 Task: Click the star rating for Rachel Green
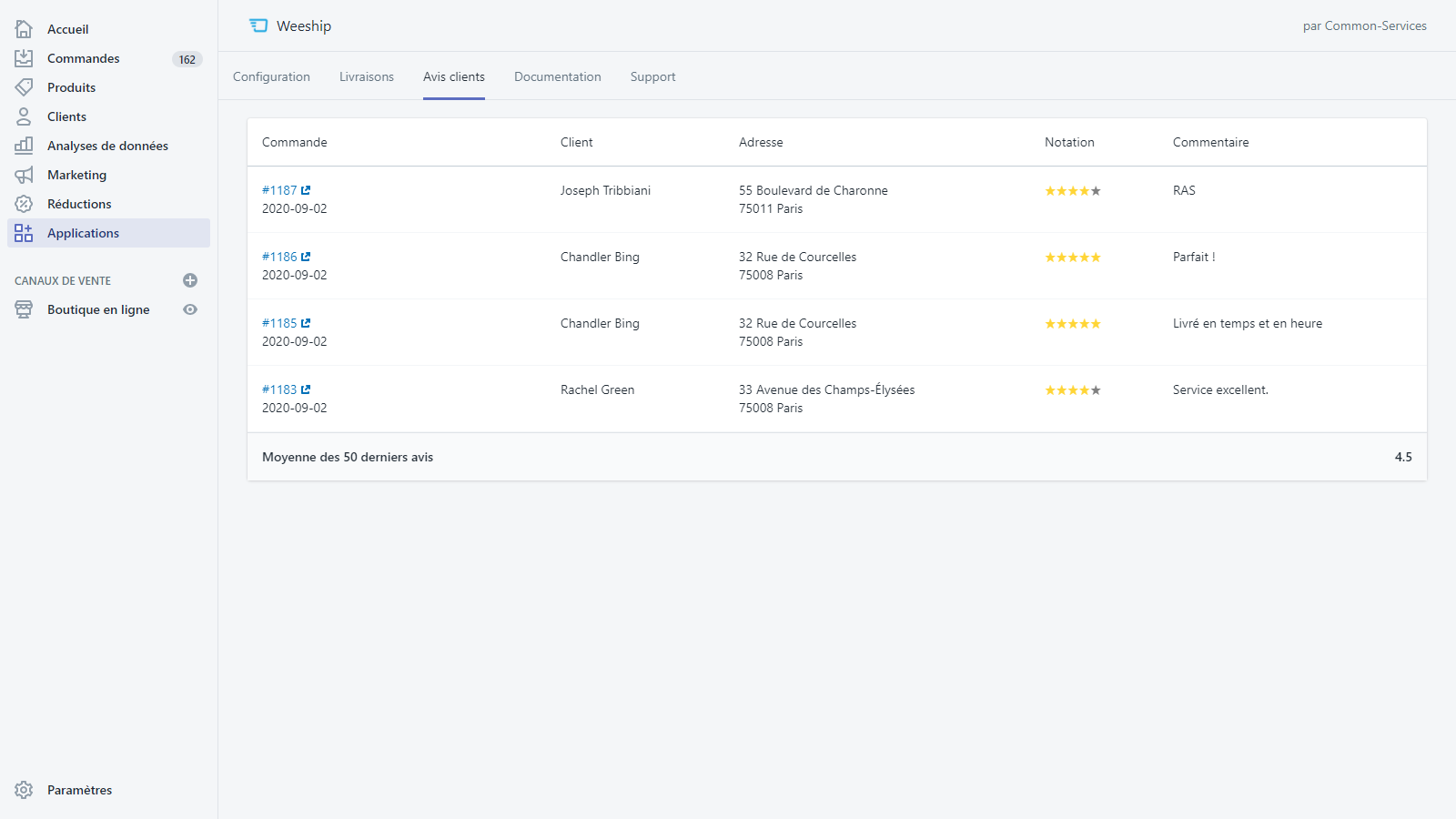pyautogui.click(x=1073, y=390)
